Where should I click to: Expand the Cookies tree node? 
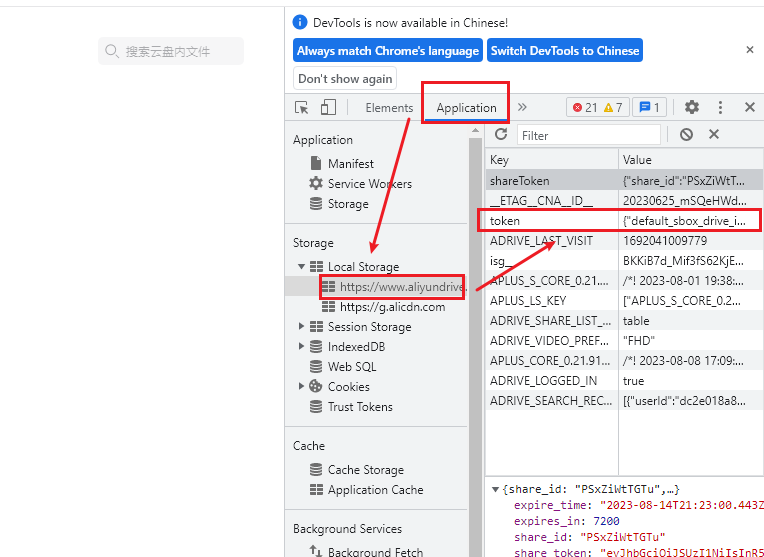point(302,386)
